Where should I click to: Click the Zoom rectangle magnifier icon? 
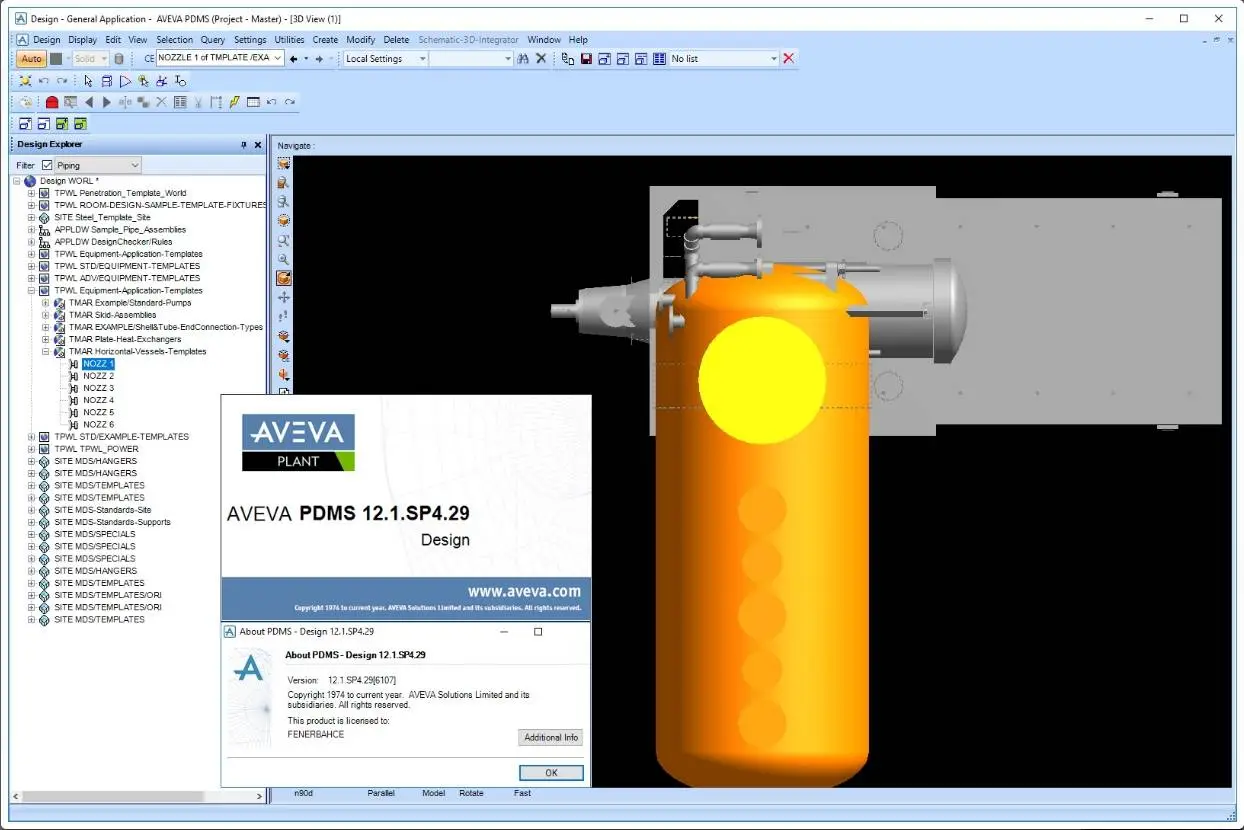284,240
